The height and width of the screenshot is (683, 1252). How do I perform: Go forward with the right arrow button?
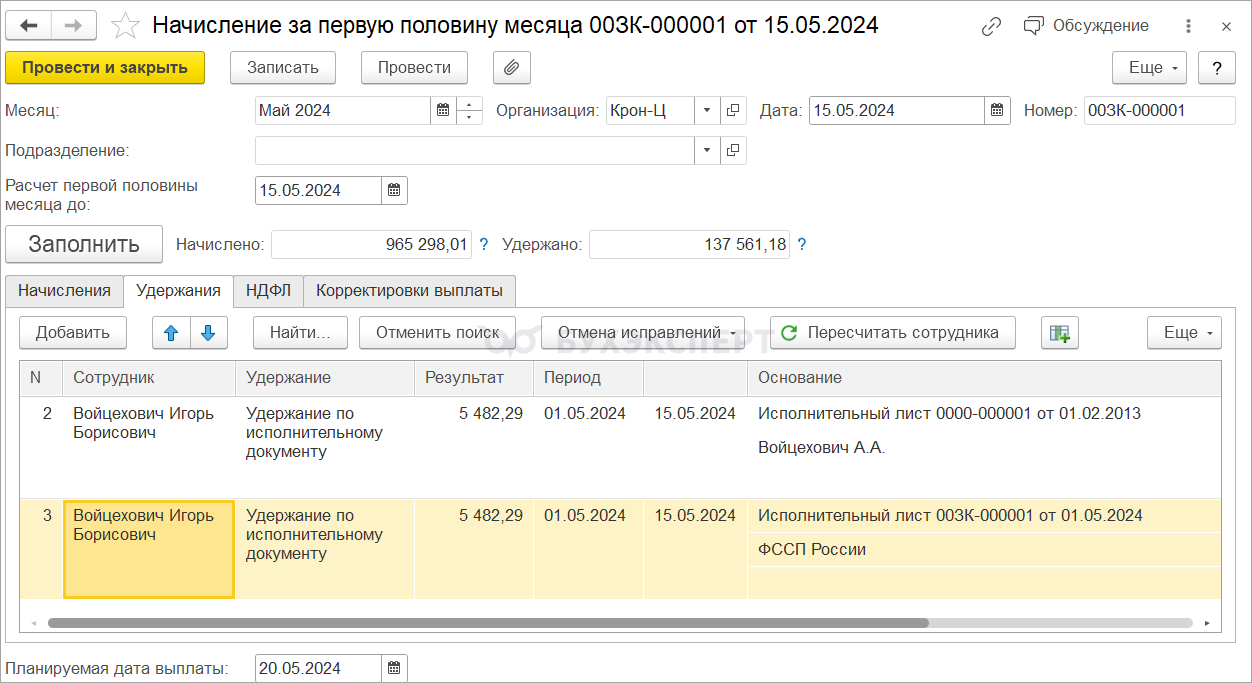[x=74, y=25]
